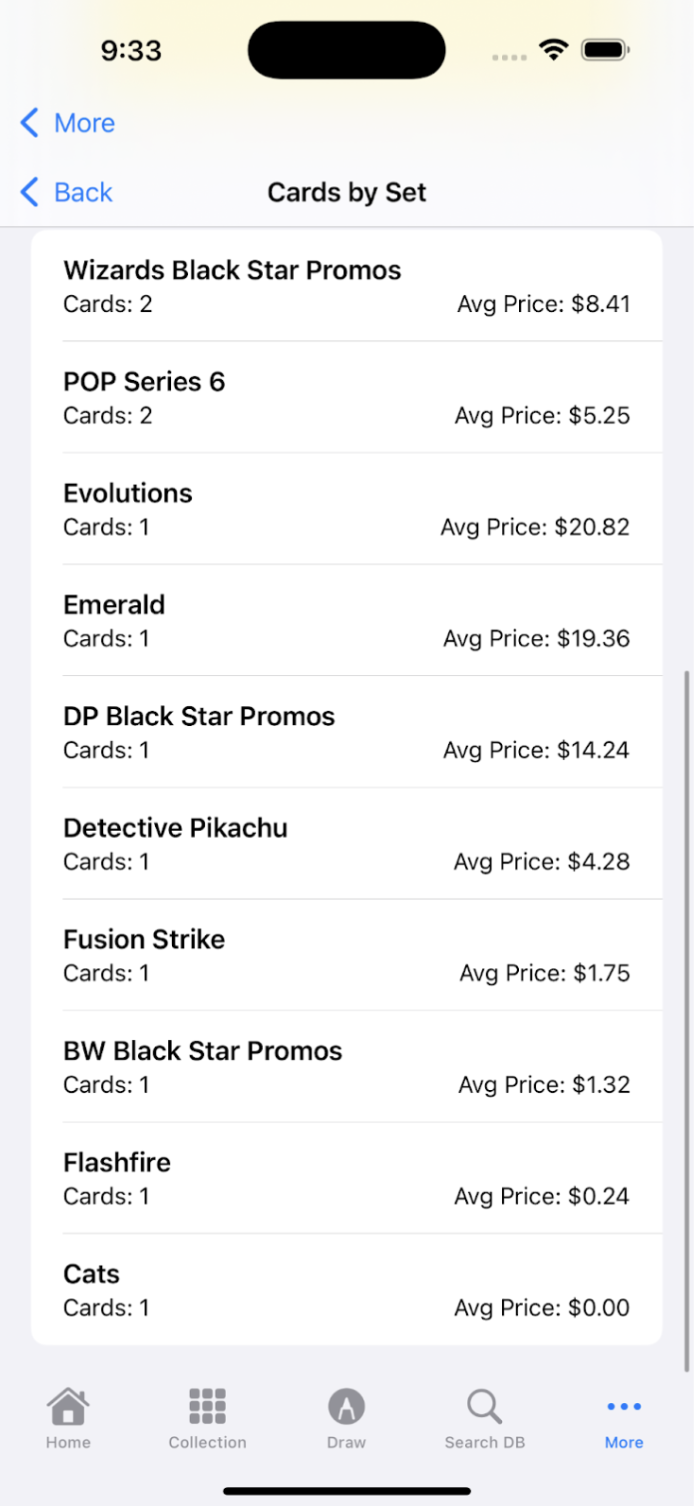Open the POP Series 6 set
The height and width of the screenshot is (1506, 694).
tap(346, 397)
